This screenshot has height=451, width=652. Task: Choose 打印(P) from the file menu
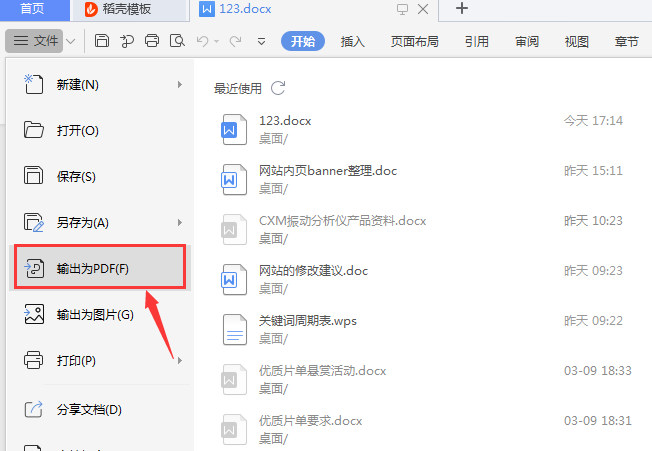click(100, 360)
